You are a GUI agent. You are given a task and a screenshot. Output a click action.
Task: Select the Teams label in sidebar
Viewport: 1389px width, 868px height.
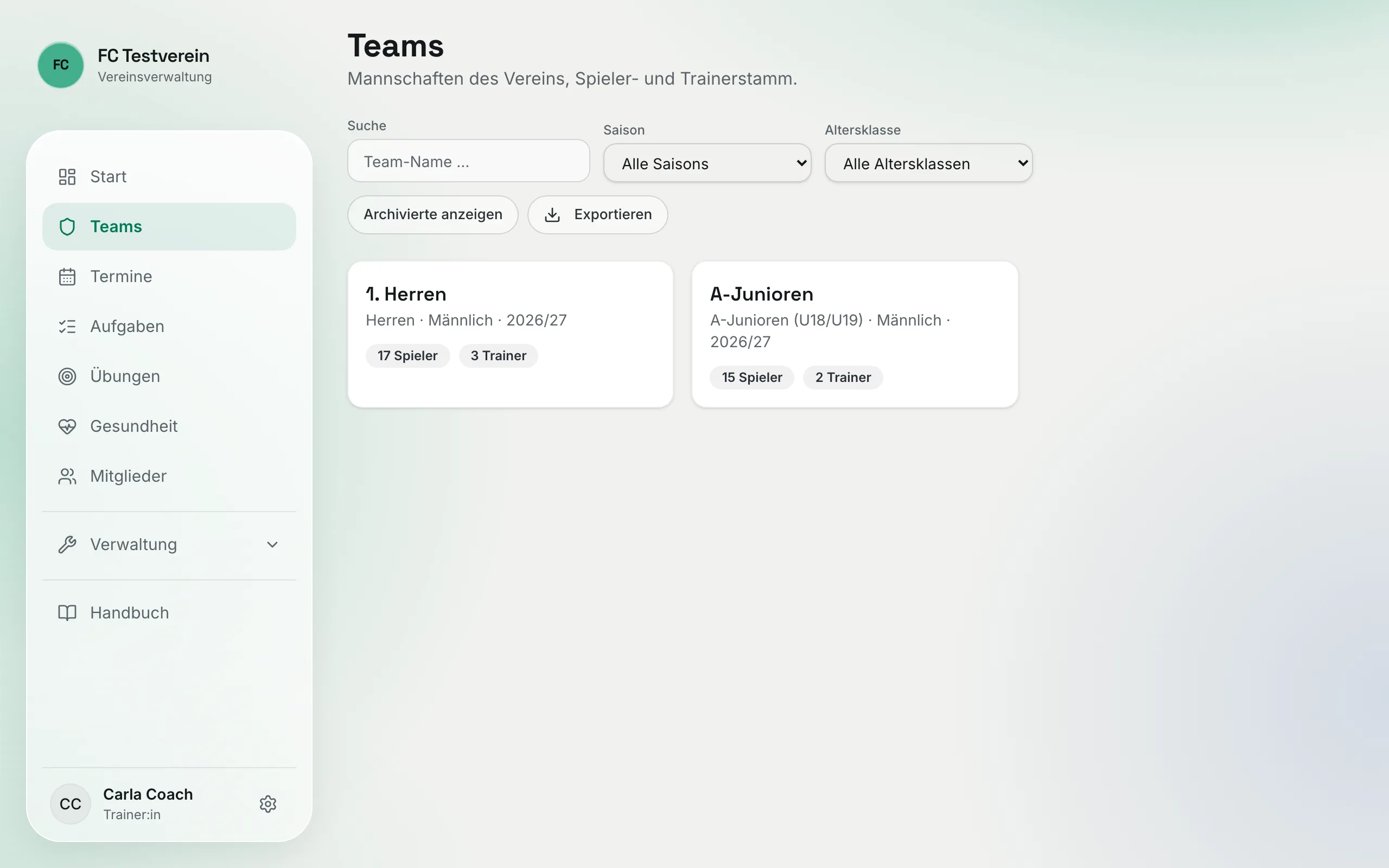pyautogui.click(x=116, y=227)
